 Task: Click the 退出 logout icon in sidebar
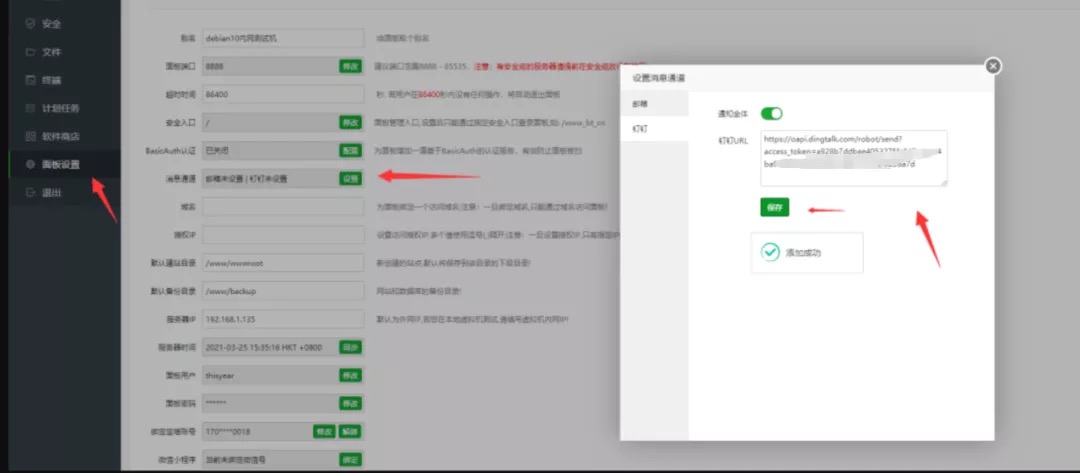point(30,192)
